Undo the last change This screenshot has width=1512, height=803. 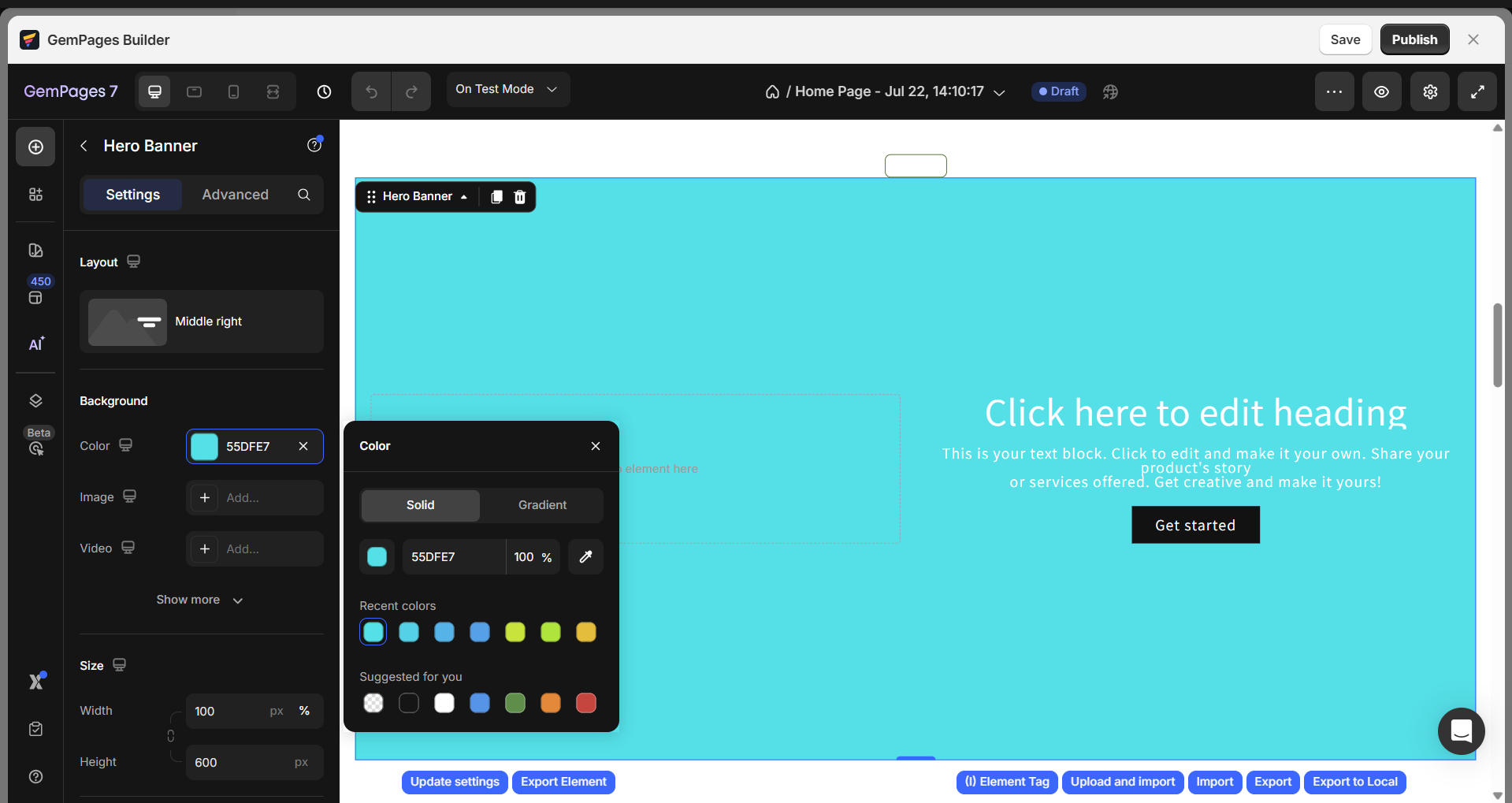point(372,91)
